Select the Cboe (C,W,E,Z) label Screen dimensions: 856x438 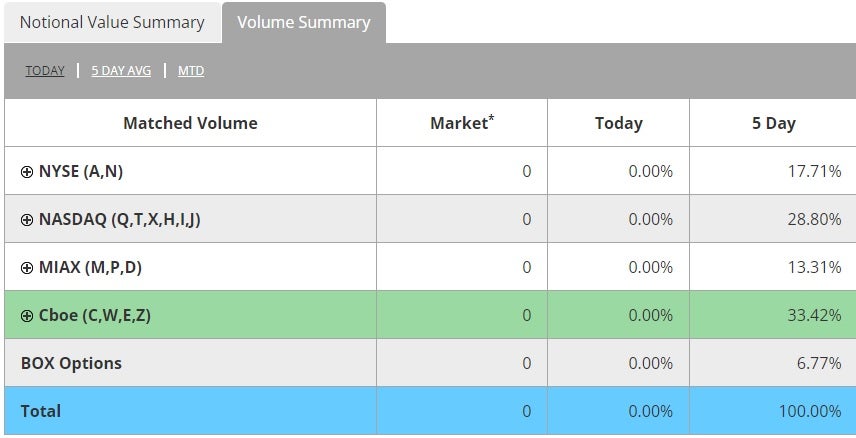click(94, 316)
